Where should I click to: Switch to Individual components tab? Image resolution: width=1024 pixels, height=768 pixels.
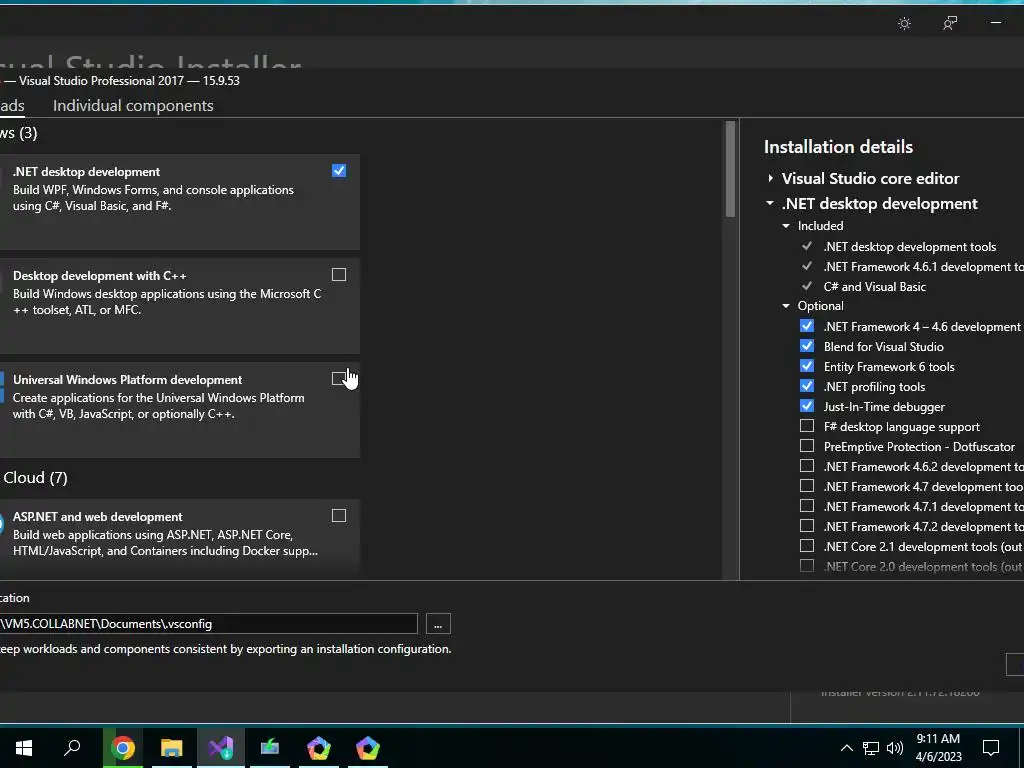point(133,106)
